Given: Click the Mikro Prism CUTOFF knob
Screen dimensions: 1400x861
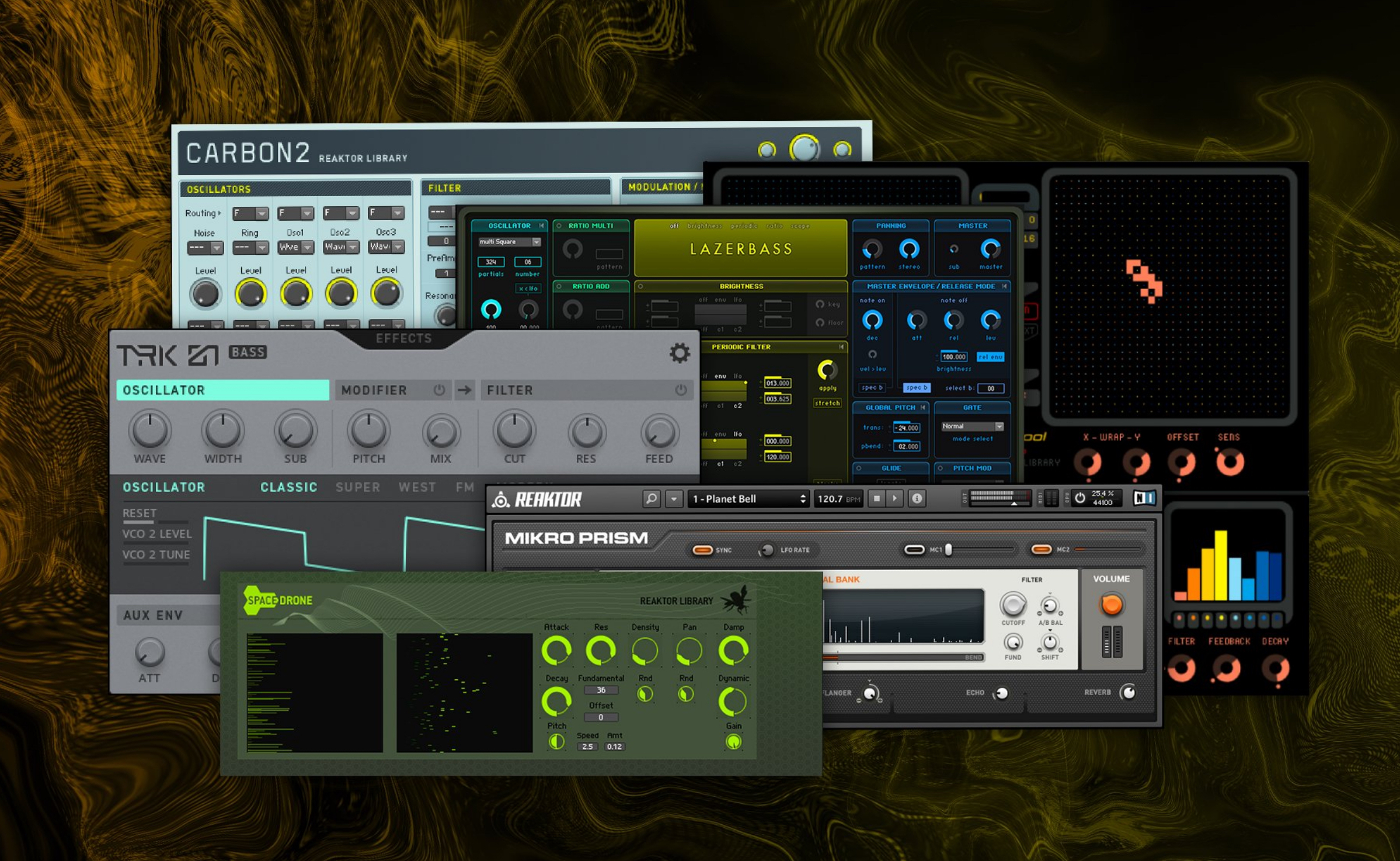Looking at the screenshot, I should pos(1013,605).
